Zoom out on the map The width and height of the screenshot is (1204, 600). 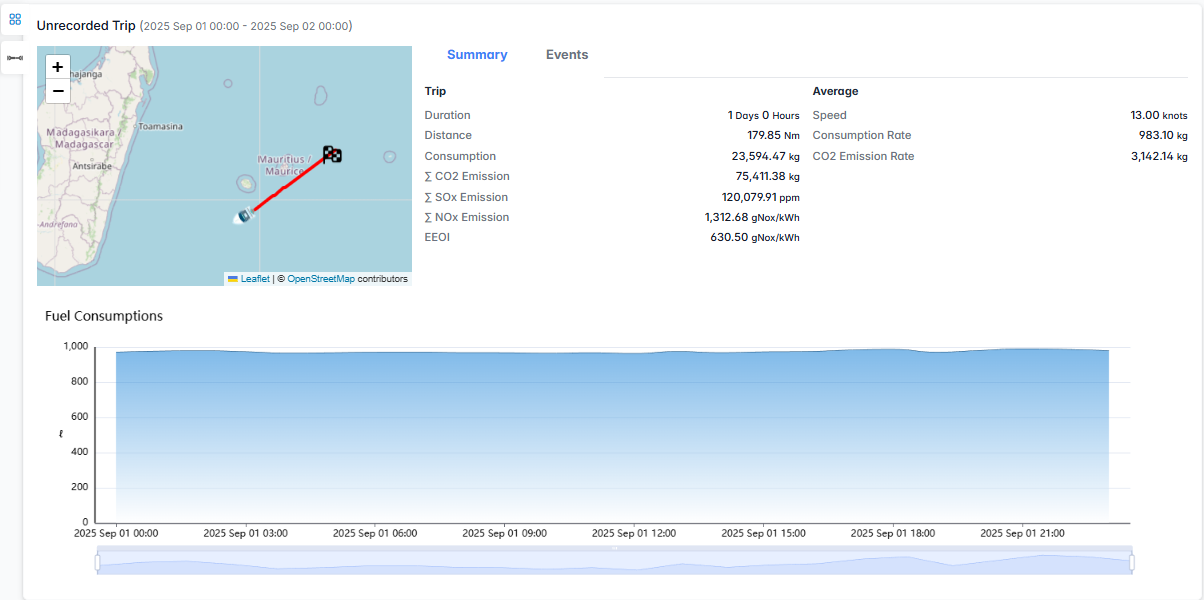click(x=58, y=91)
